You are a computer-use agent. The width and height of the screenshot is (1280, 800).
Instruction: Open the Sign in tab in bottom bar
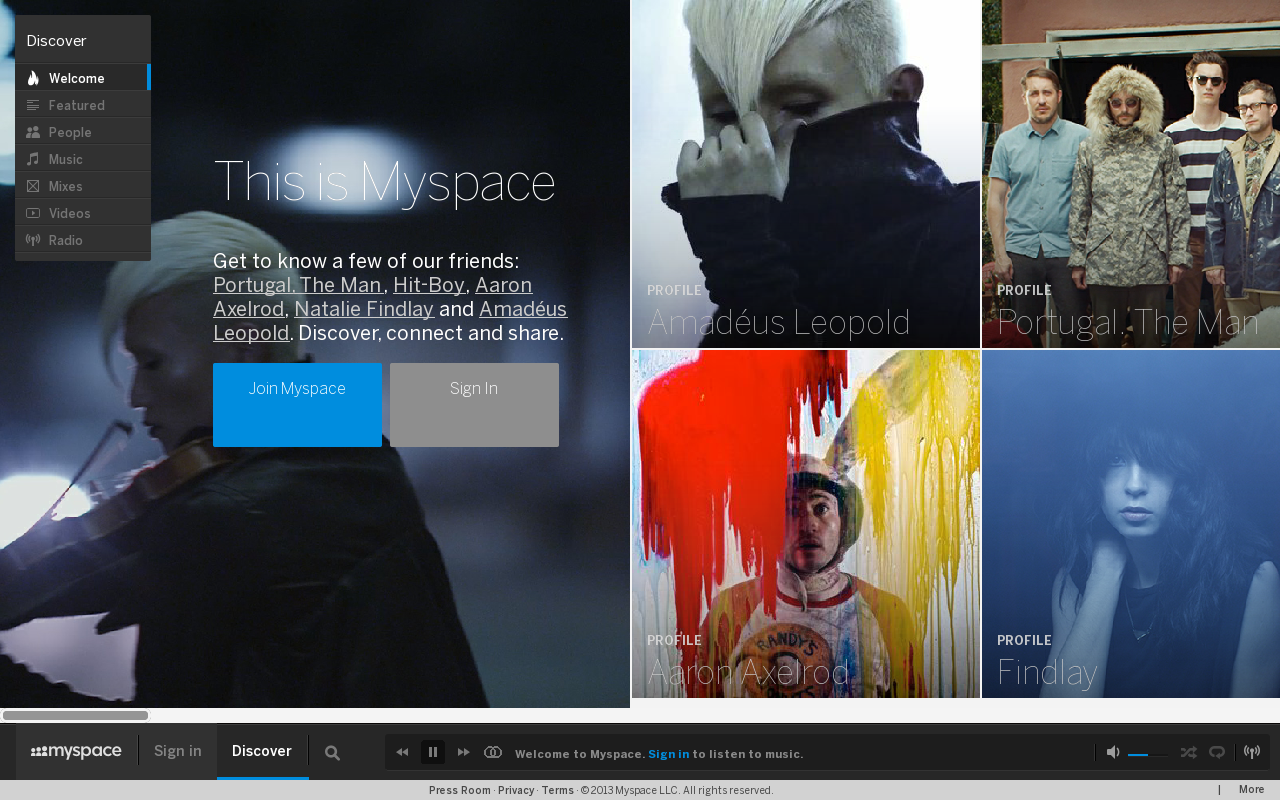(x=178, y=751)
